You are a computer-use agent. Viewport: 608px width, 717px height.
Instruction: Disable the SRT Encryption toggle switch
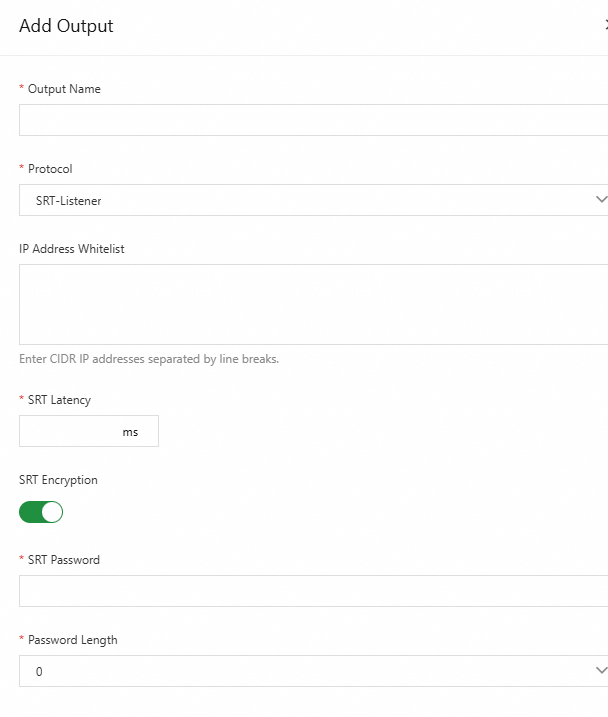[x=41, y=512]
